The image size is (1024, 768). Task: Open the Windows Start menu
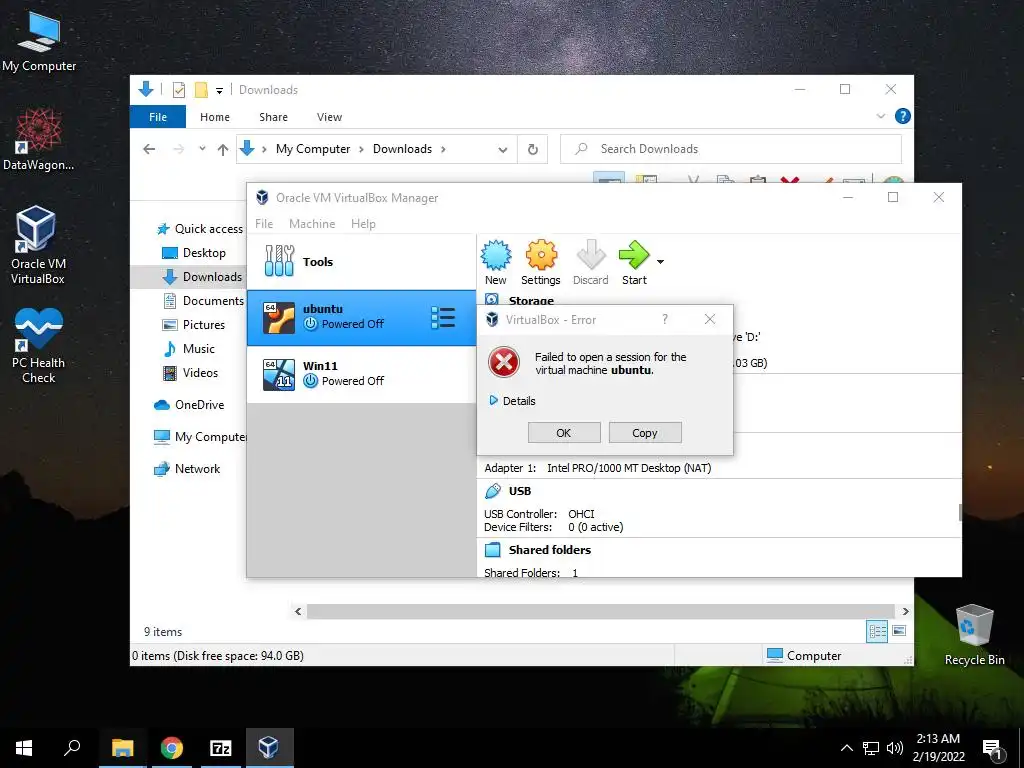[x=24, y=748]
